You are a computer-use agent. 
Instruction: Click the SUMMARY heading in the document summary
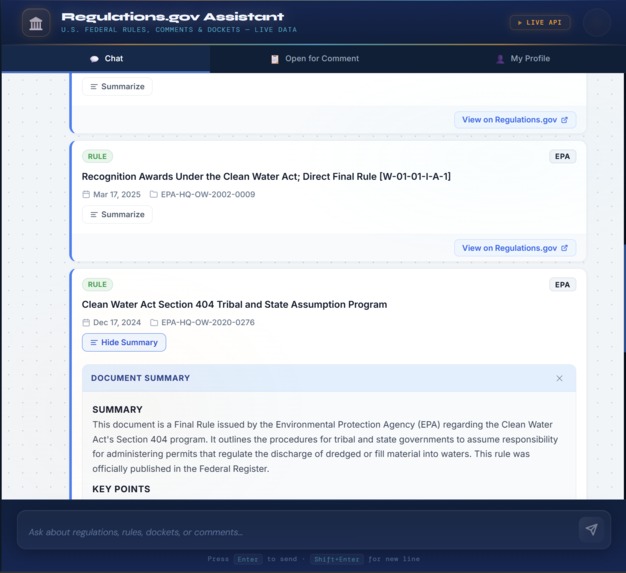tap(117, 410)
